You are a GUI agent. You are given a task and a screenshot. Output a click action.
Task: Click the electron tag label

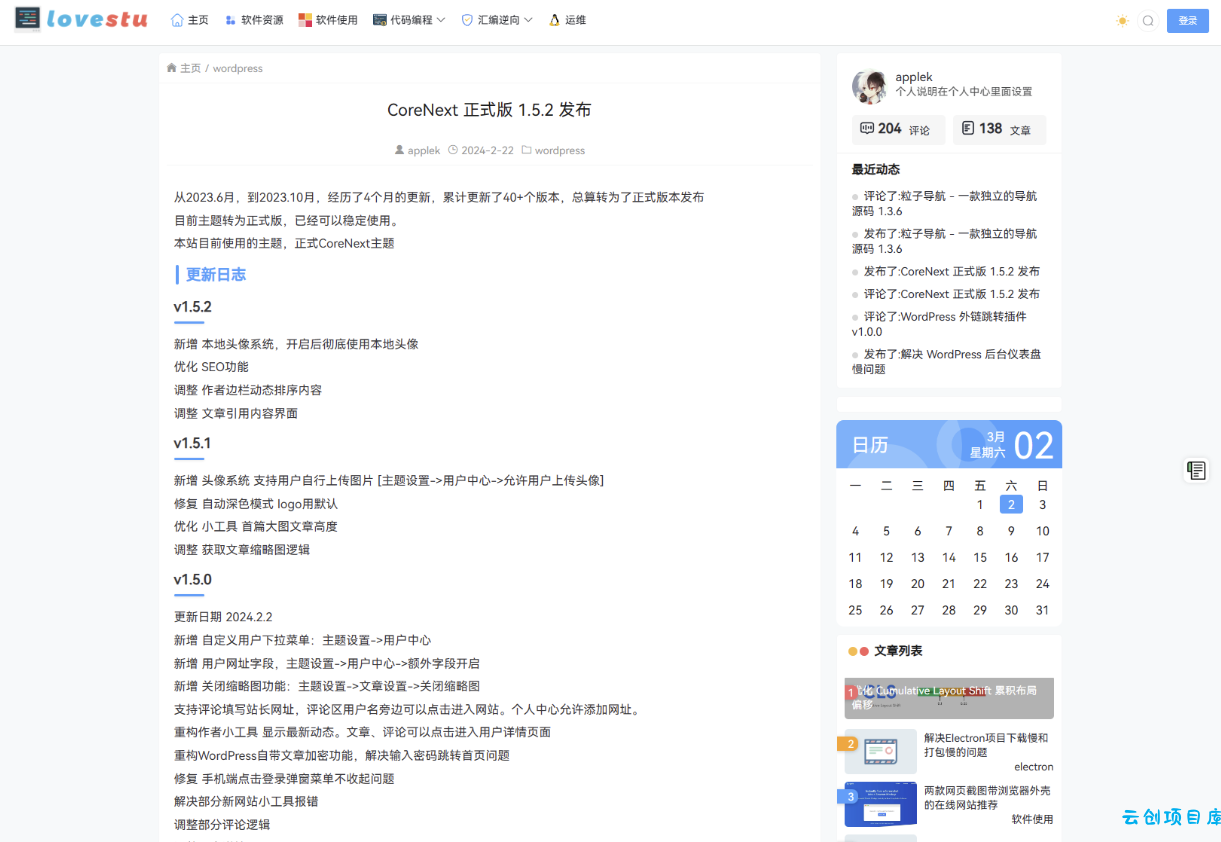(1034, 767)
